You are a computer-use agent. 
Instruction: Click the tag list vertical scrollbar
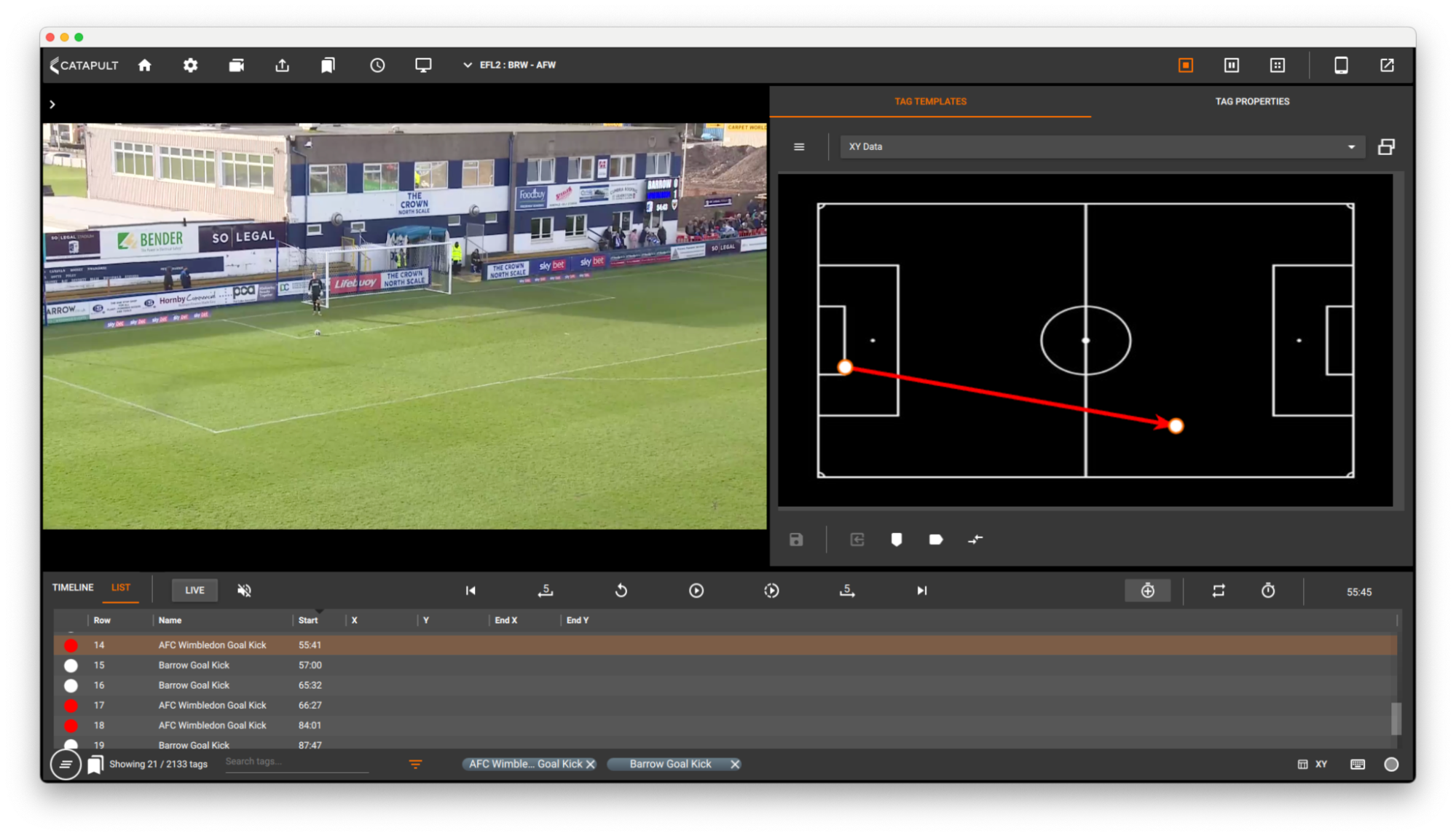1396,718
